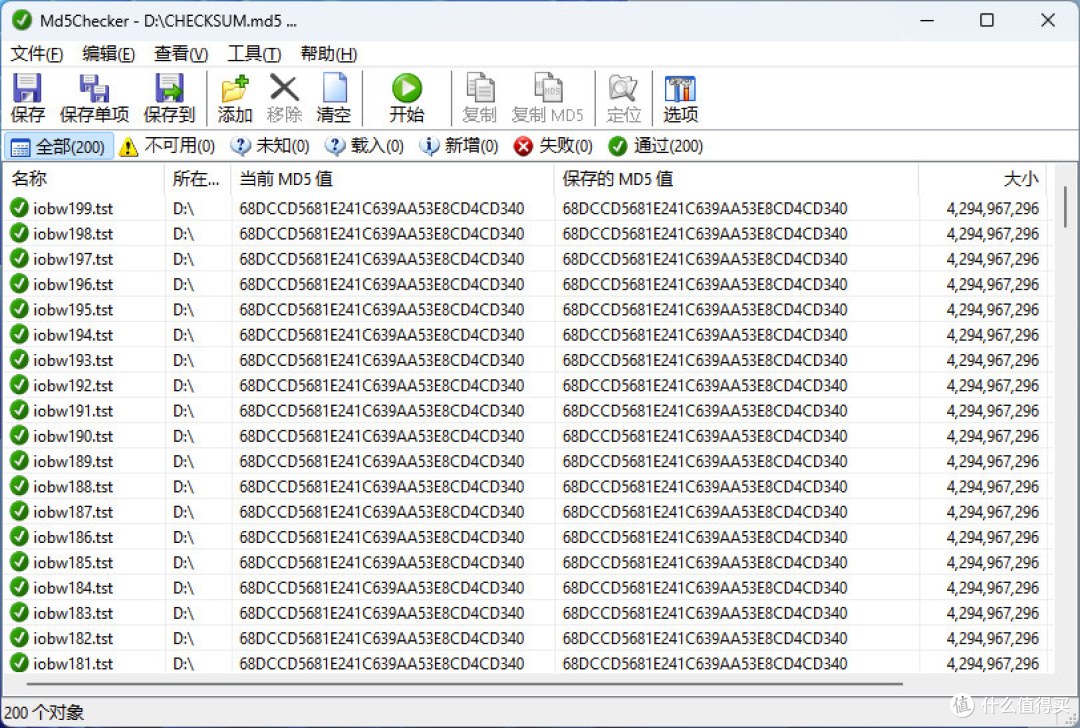Select file row iobw181.tst

tap(528, 663)
